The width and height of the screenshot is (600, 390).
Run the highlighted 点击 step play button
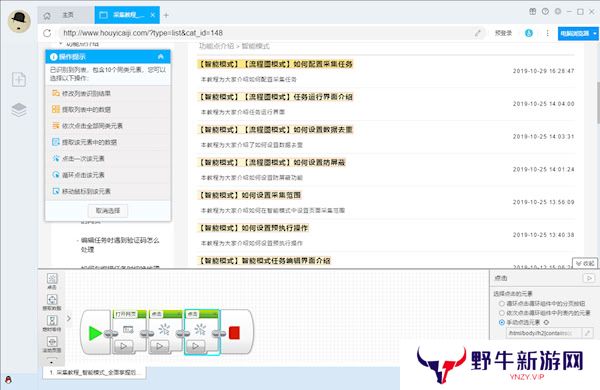[x=195, y=346]
